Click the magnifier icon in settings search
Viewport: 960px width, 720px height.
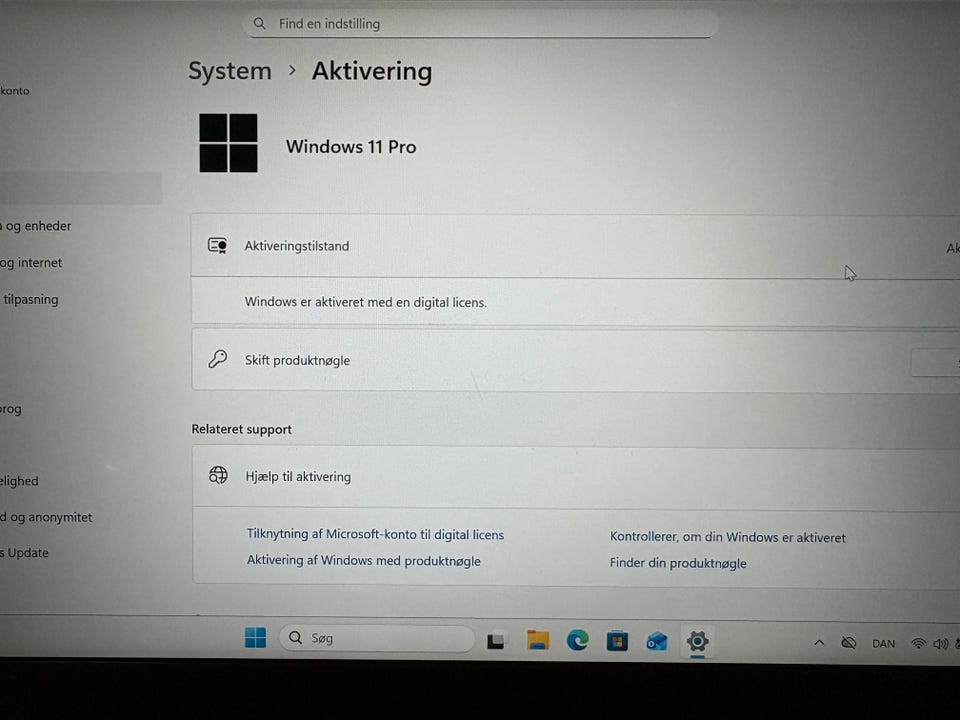point(260,23)
